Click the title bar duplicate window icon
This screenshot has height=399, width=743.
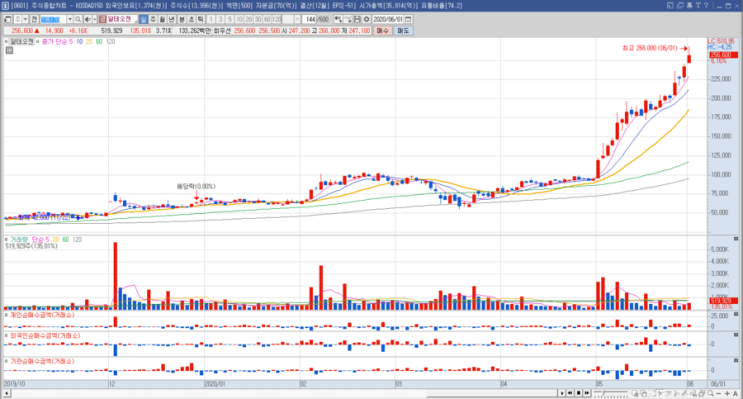pyautogui.click(x=680, y=5)
